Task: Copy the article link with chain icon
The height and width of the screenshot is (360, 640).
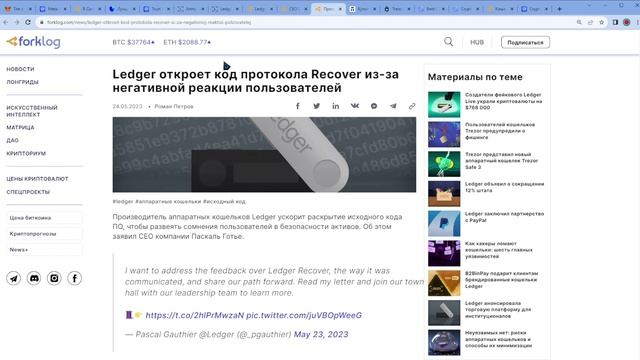Action: coord(412,106)
